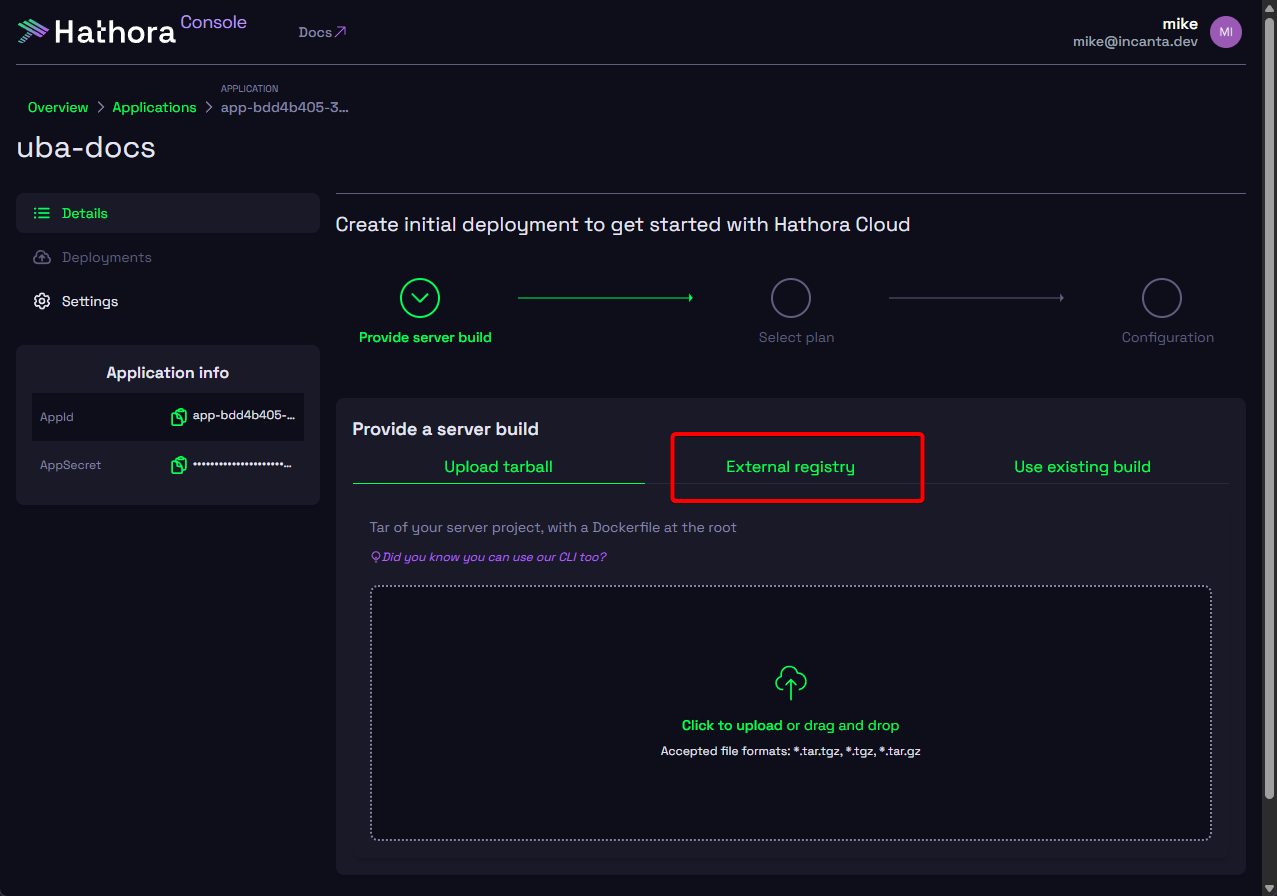Select the External registry tab

[x=790, y=467]
